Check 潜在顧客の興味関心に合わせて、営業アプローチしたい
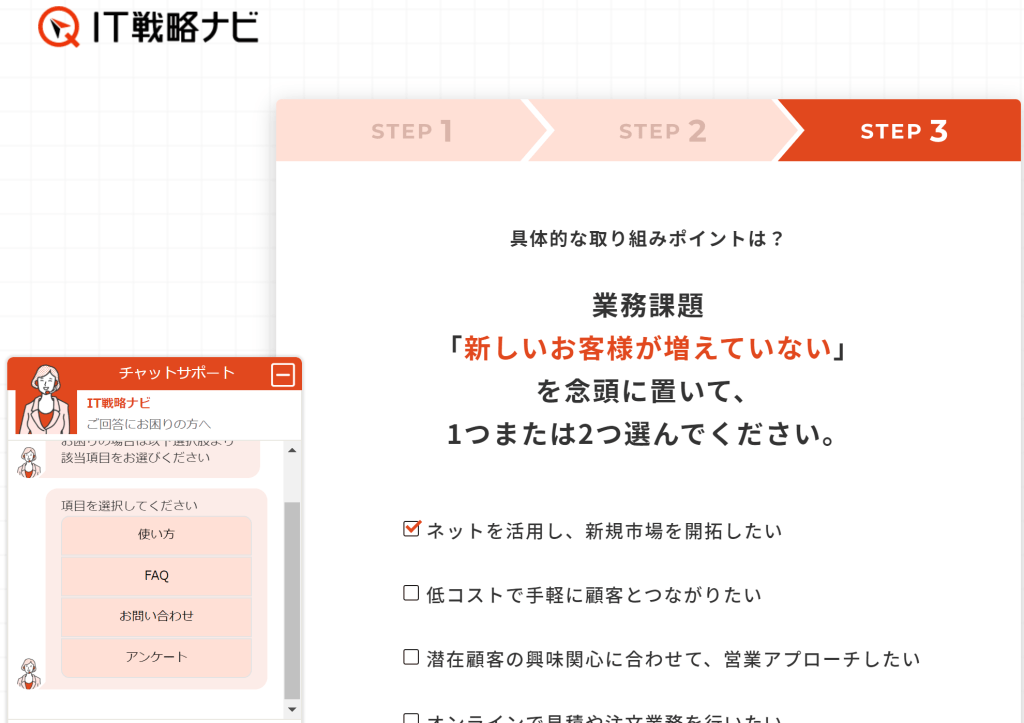Screen dimensions: 1024x723 tap(411, 657)
